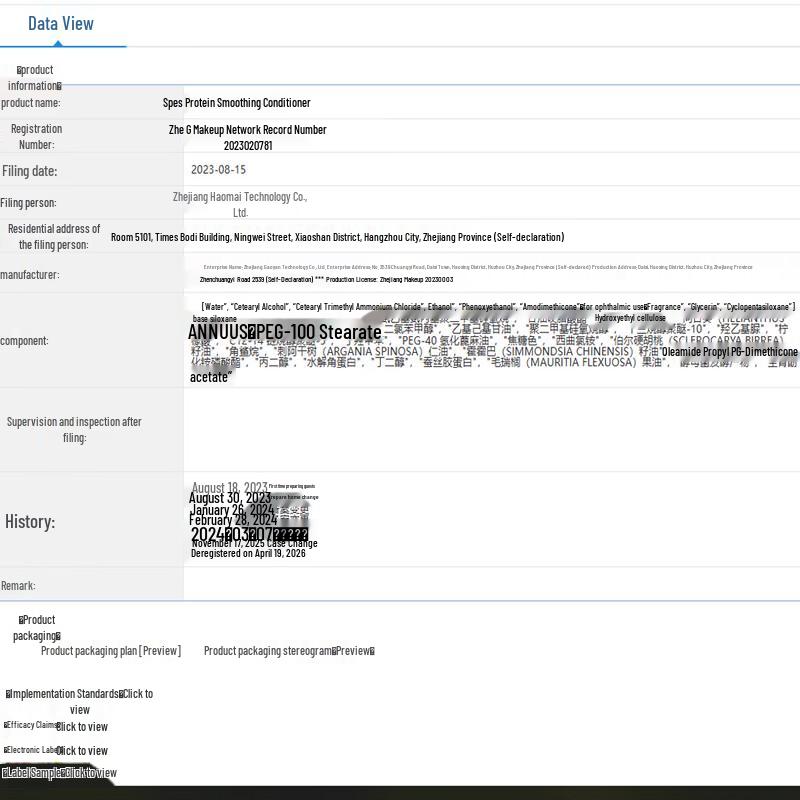Select Hydroxyethyl cellulose ingredient text
This screenshot has height=800, width=800.
click(x=630, y=318)
